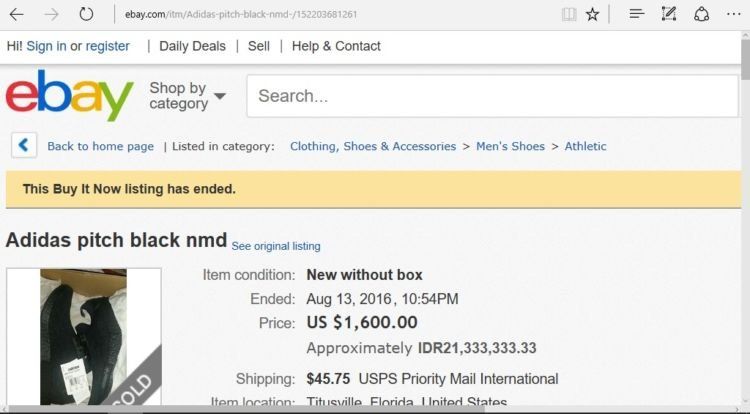
Task: Open the sold shoes thumbnail image
Action: [84, 337]
